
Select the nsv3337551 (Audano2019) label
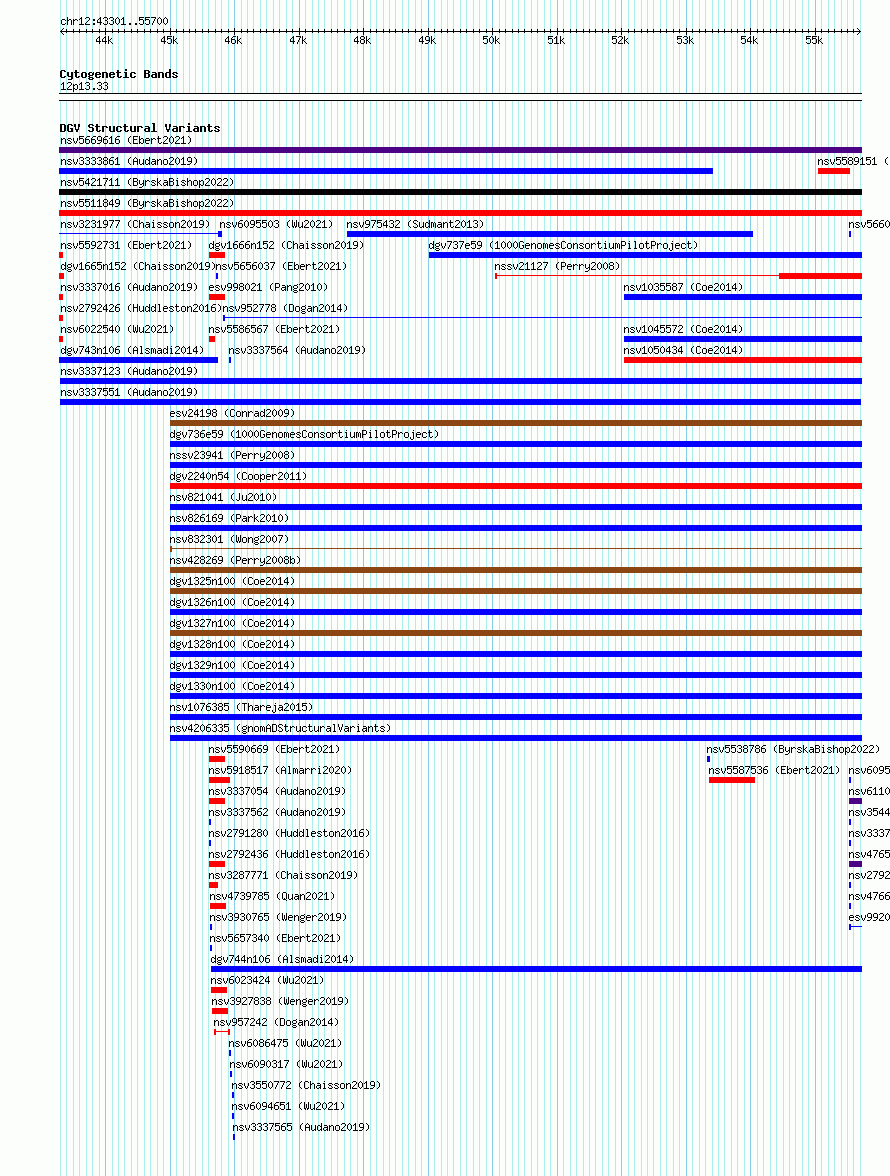pos(129,392)
